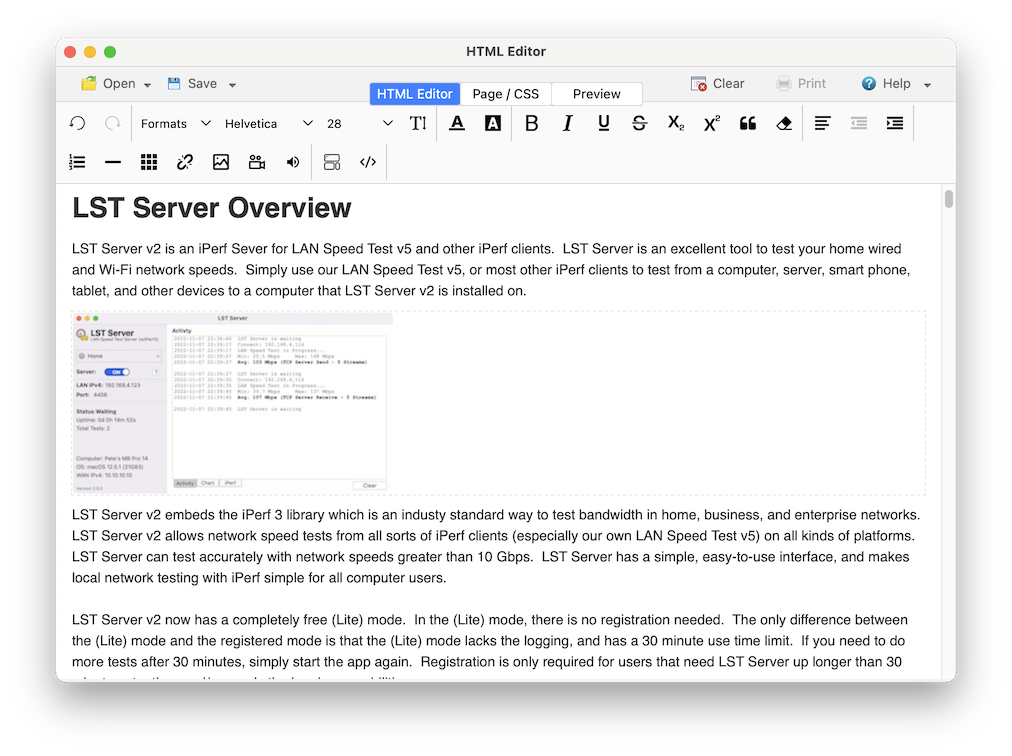
Task: Open the source code view icon
Action: coord(368,162)
